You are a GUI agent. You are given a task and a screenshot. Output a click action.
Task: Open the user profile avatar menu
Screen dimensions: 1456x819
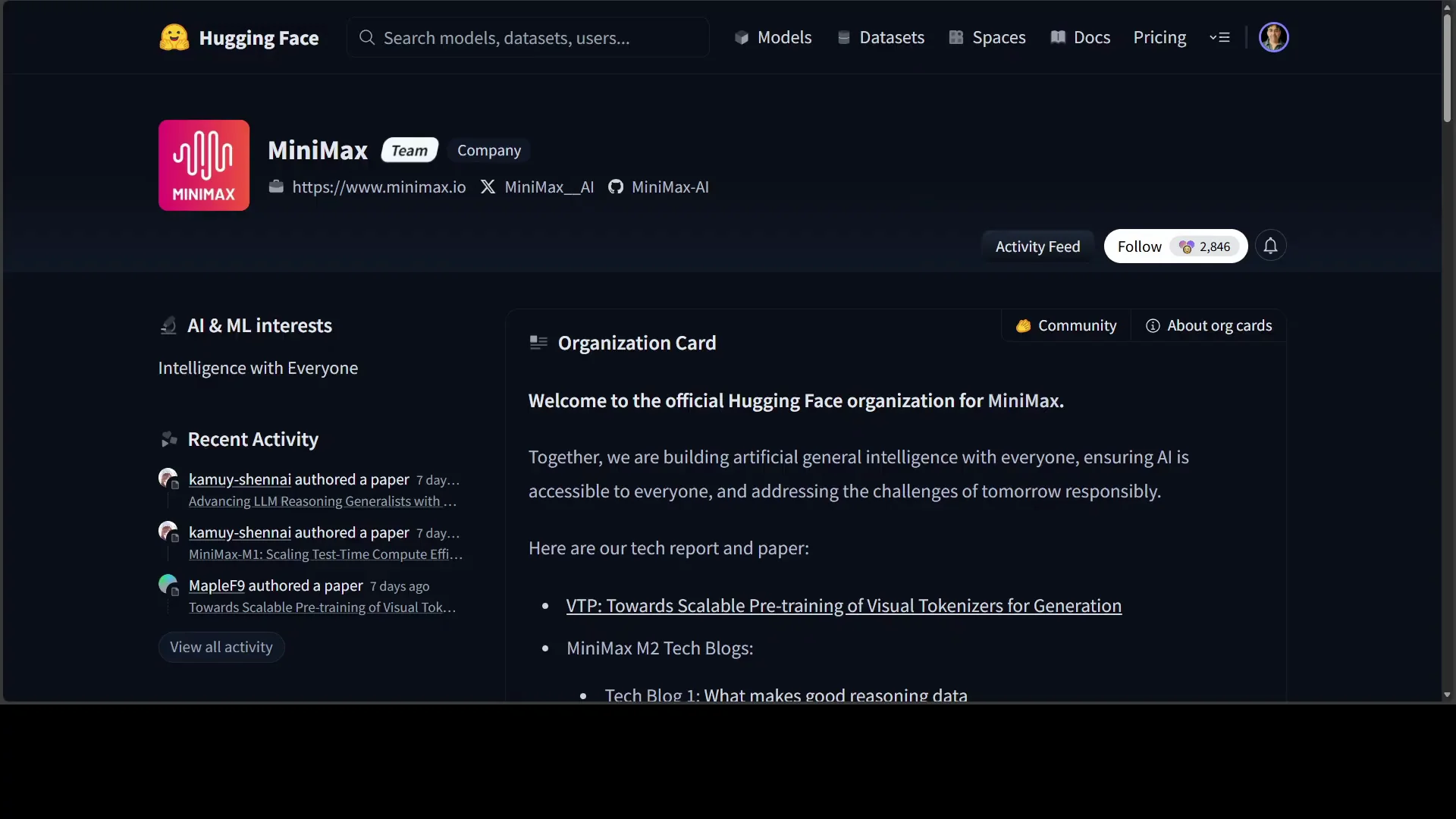(x=1273, y=37)
